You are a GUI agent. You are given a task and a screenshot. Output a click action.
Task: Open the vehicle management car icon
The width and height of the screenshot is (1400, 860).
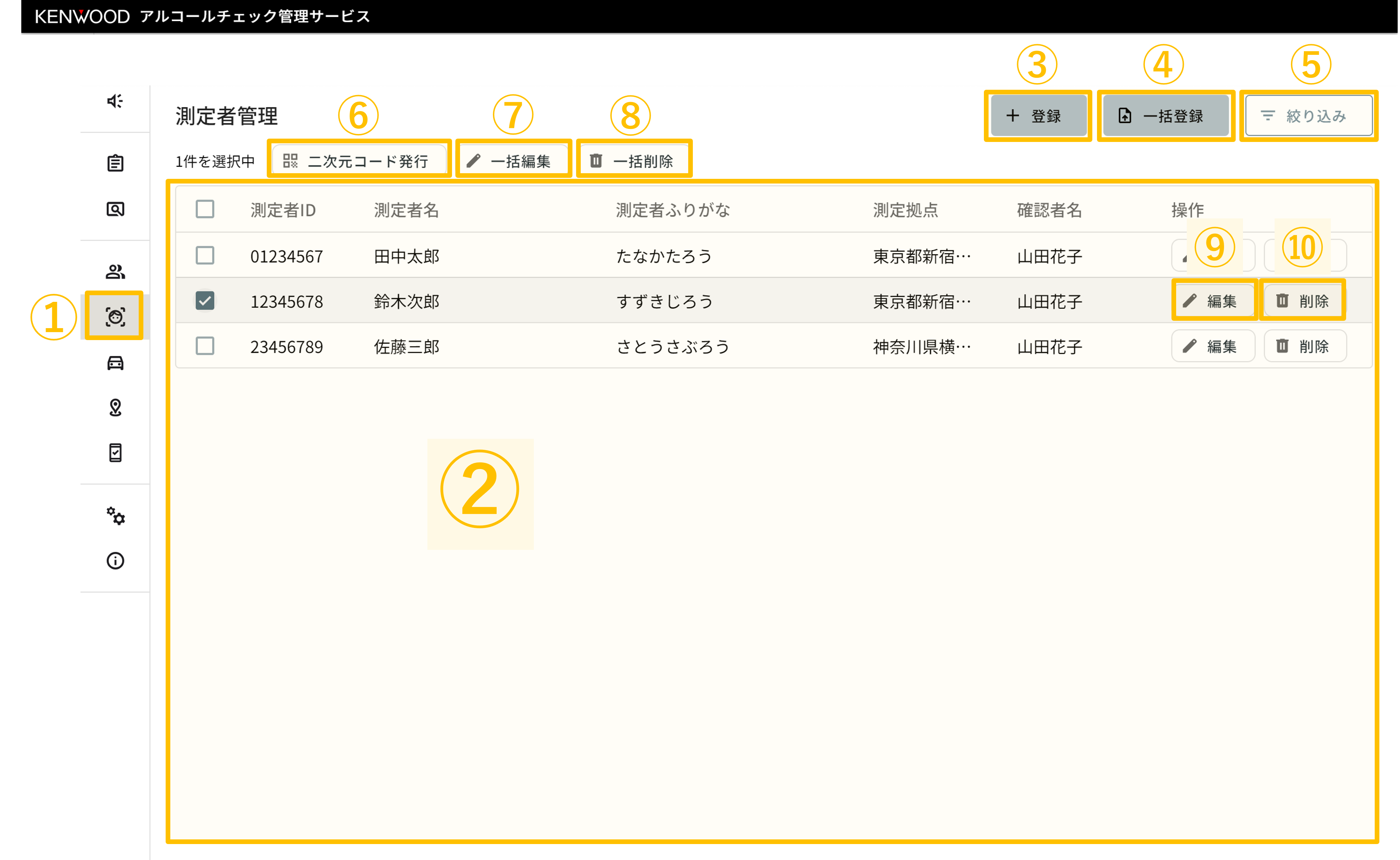[115, 362]
